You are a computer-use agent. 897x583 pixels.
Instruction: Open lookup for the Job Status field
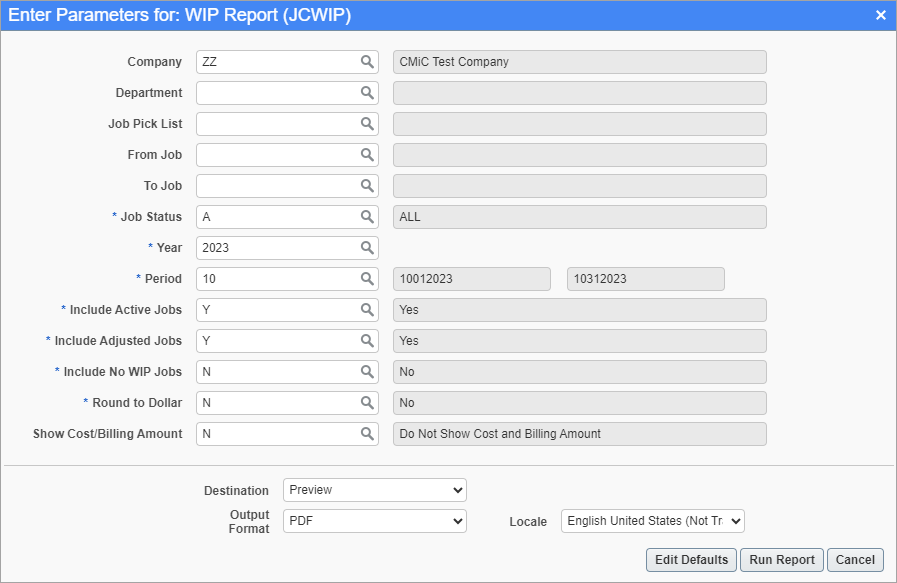click(367, 216)
